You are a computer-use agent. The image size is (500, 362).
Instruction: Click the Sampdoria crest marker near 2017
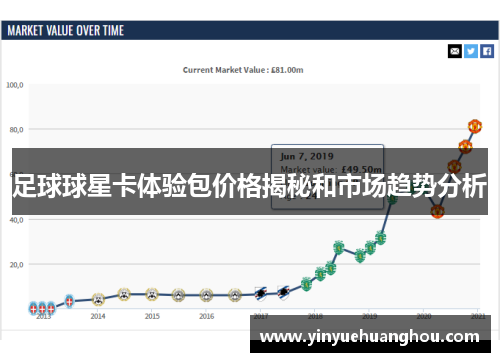point(261,294)
